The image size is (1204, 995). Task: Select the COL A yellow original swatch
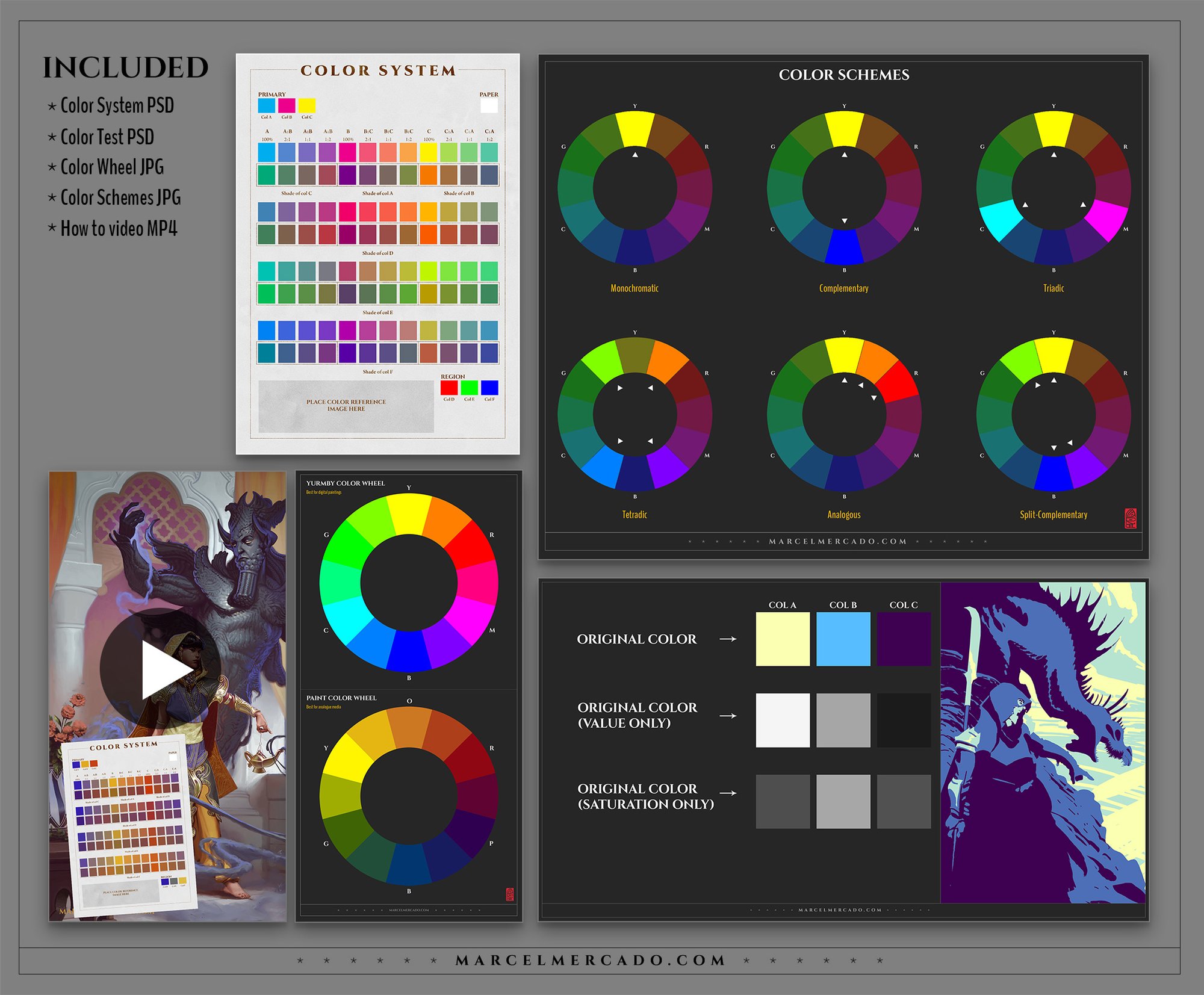click(783, 639)
